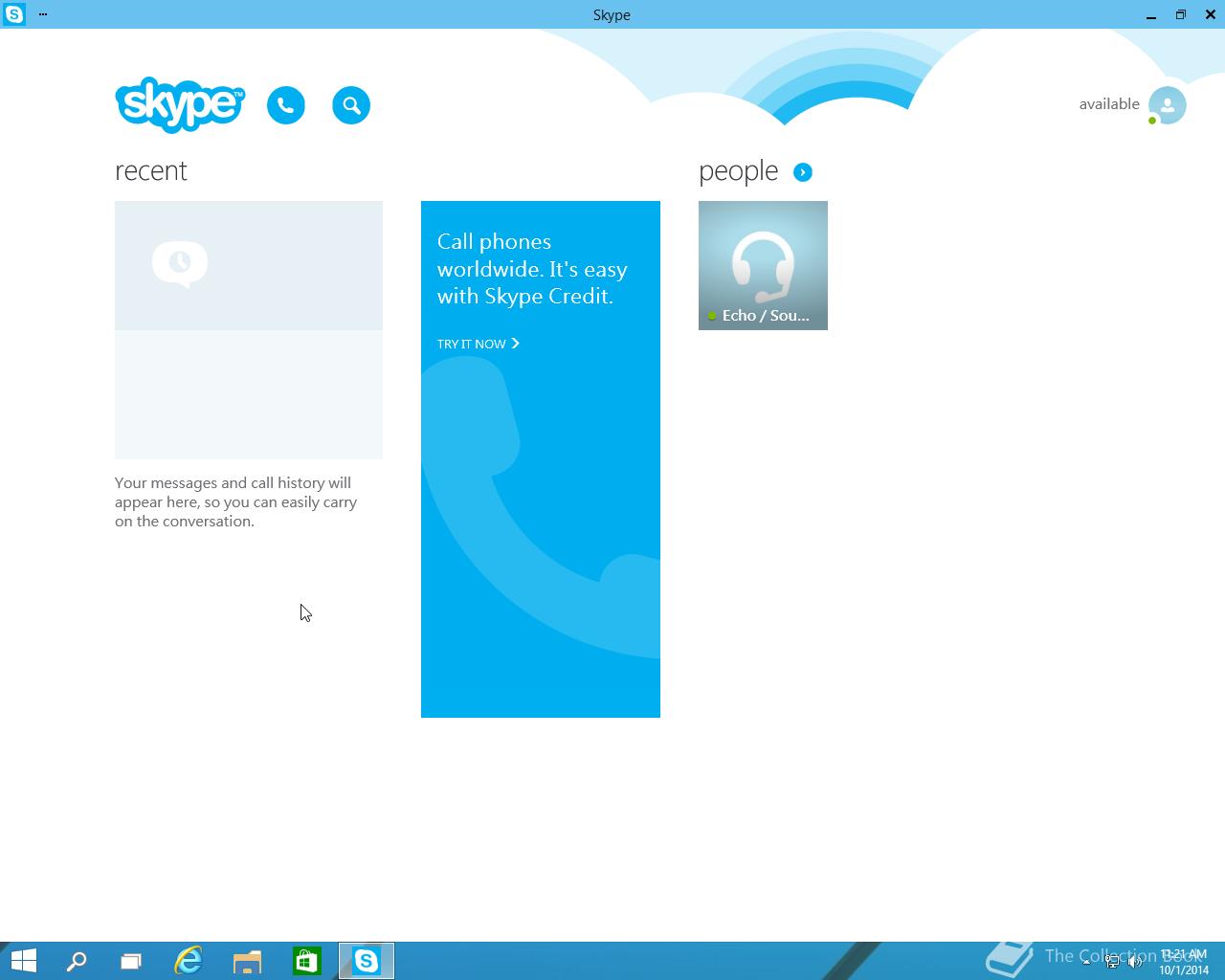Open Task View on the taskbar
The width and height of the screenshot is (1225, 980).
click(131, 961)
